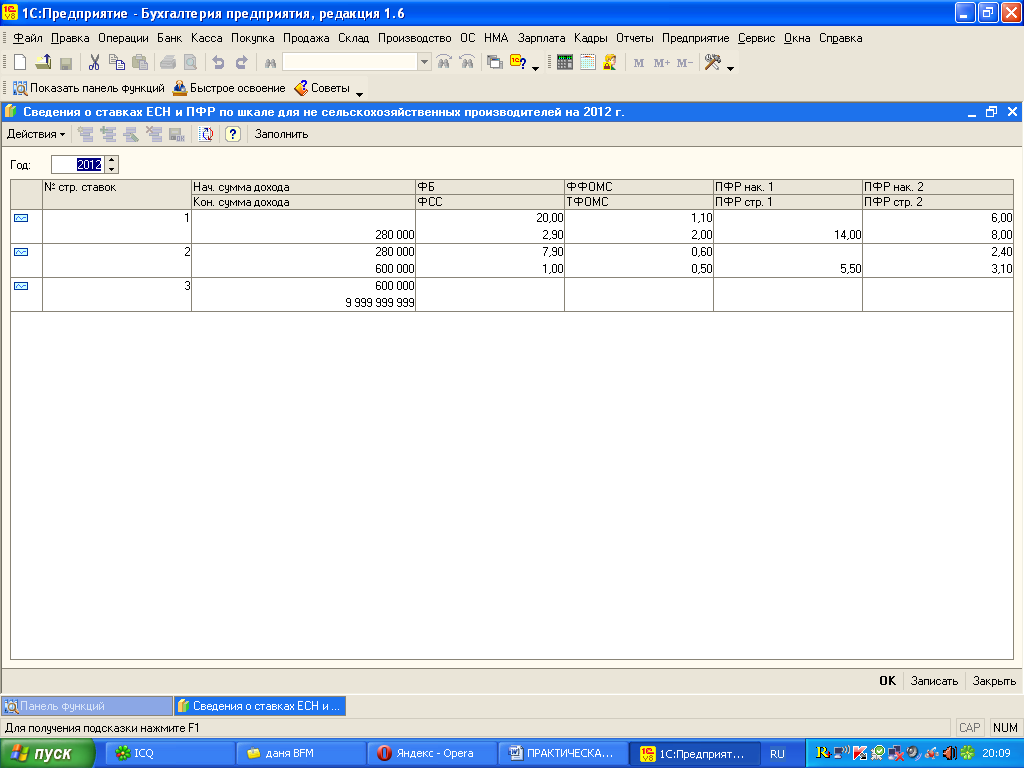Screen dimensions: 1024x768
Task: Click the Закрыть button
Action: [x=994, y=680]
